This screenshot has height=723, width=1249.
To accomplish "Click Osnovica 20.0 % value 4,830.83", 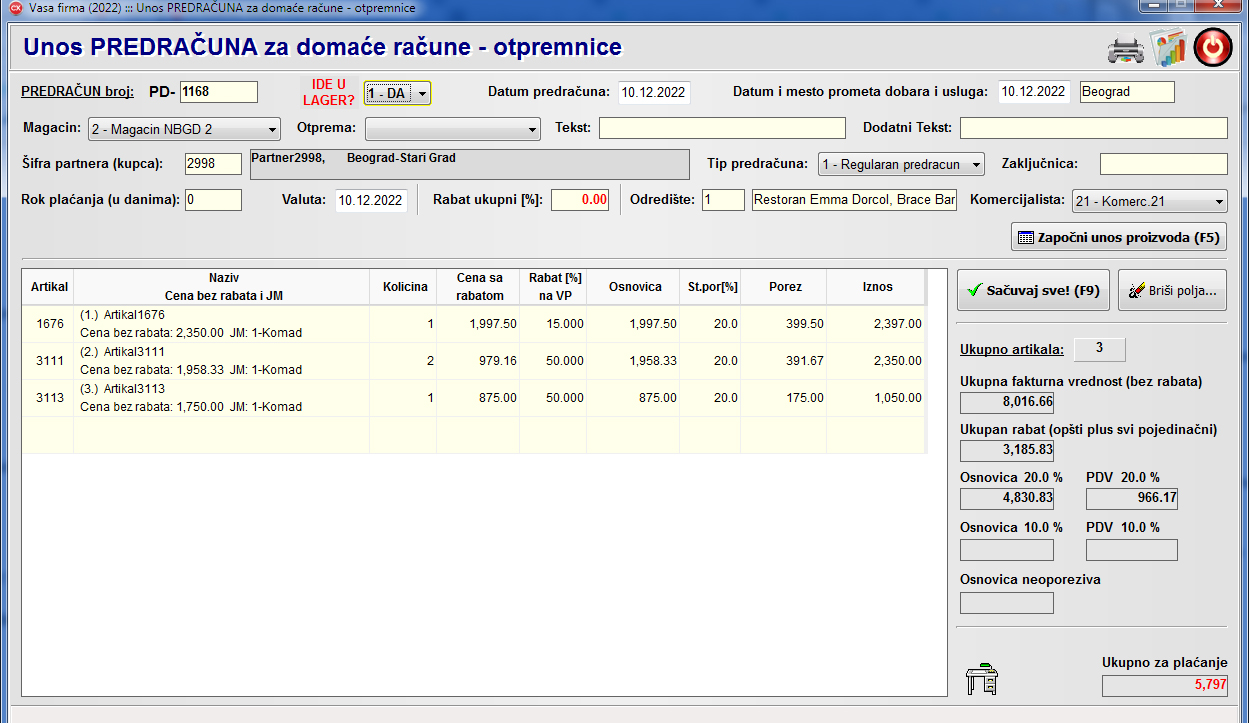I will (1007, 498).
